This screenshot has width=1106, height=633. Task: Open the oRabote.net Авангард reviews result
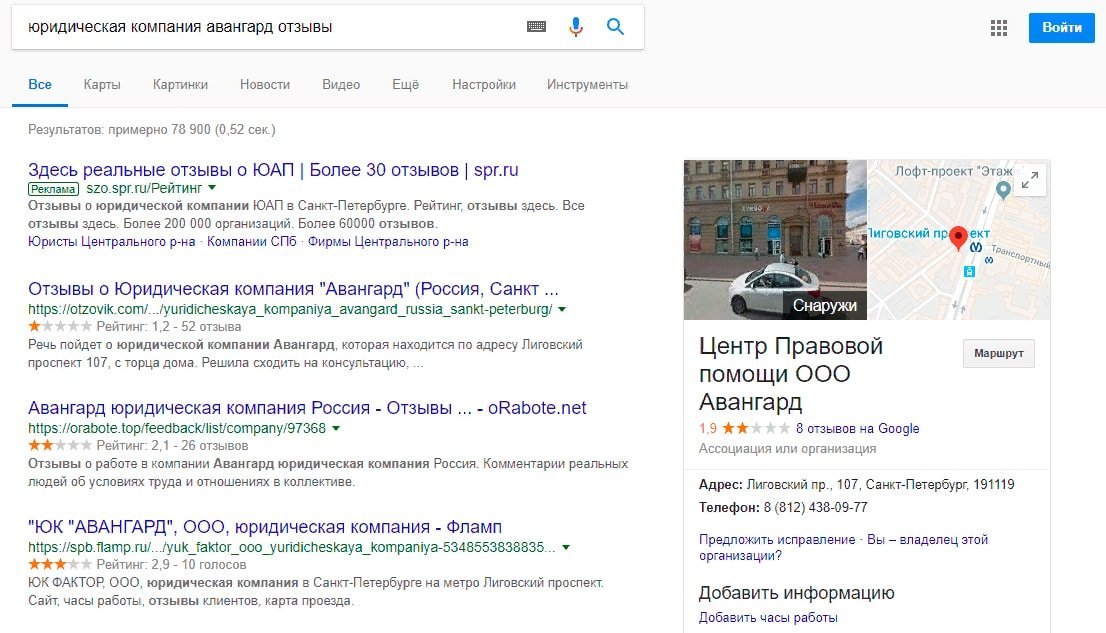point(307,408)
